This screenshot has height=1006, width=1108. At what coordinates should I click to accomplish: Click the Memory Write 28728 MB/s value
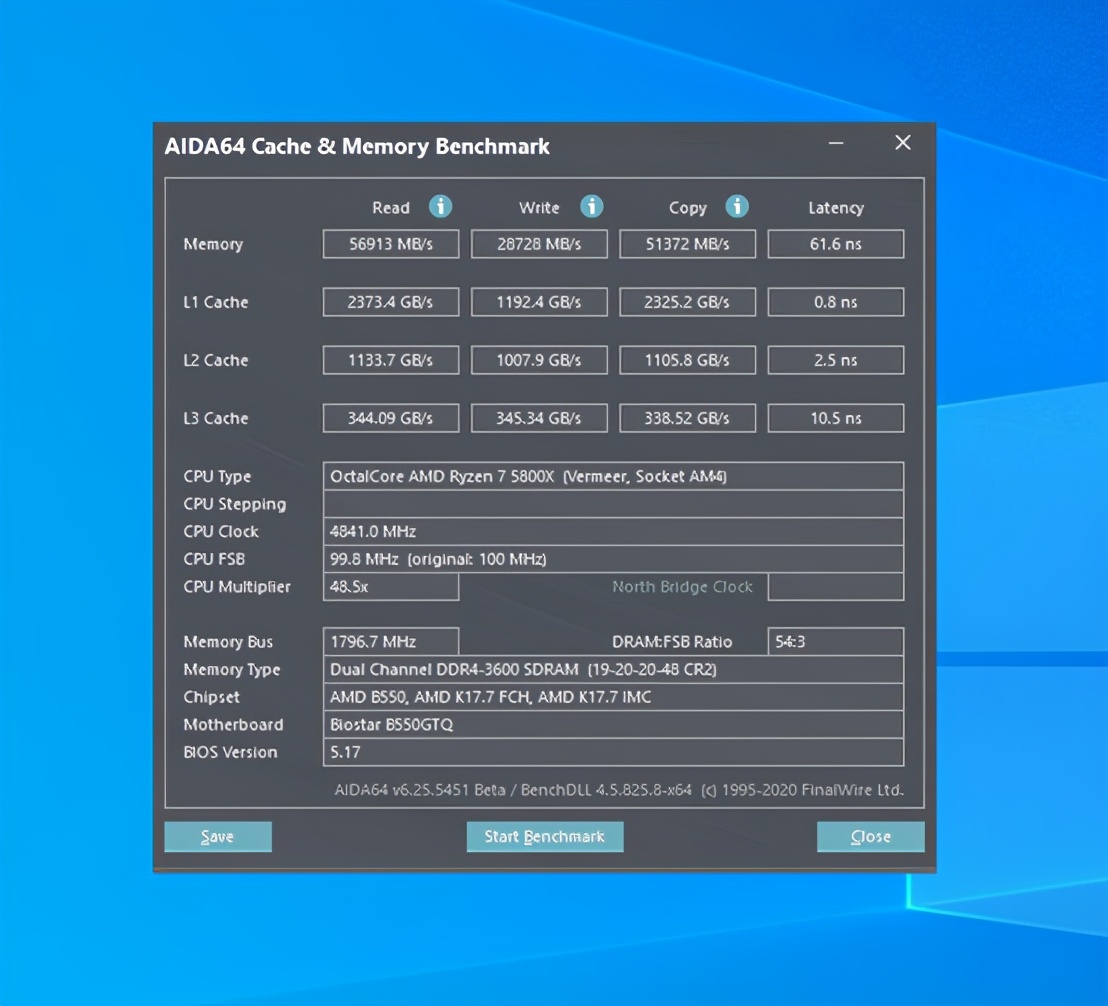pyautogui.click(x=539, y=244)
